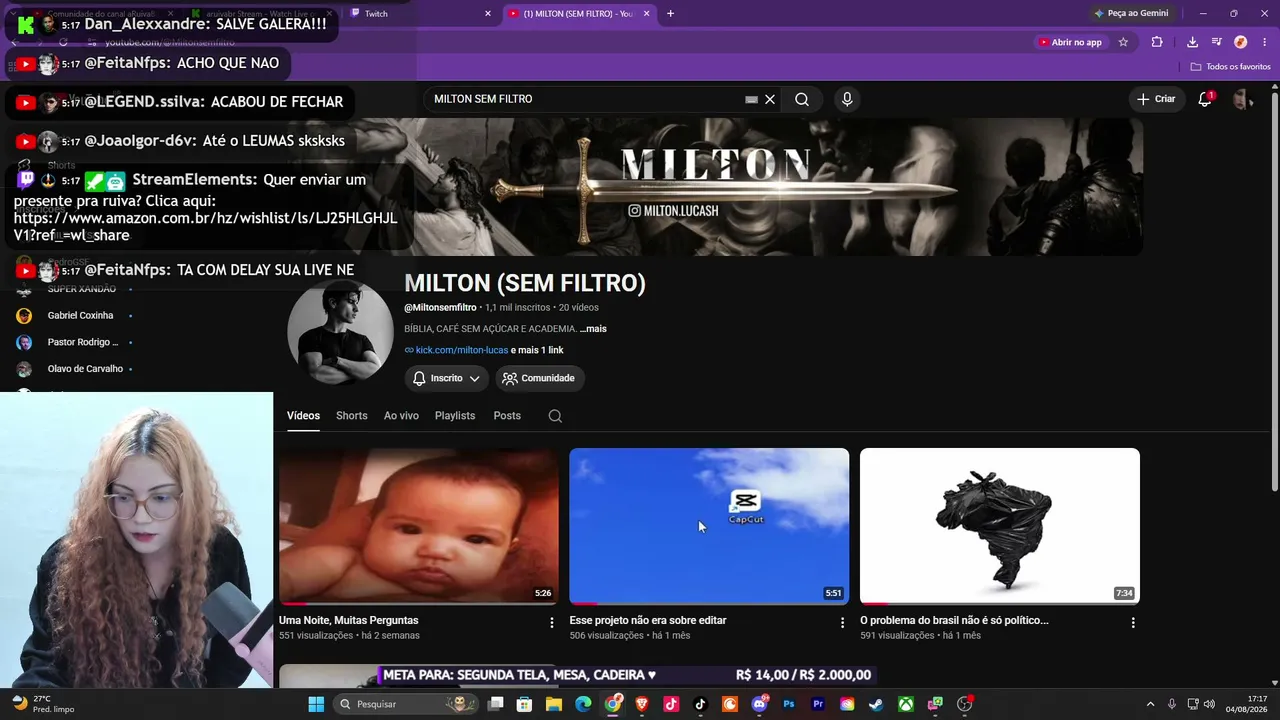This screenshot has width=1280, height=720.
Task: Start voice search with the microphone icon
Action: point(847,99)
